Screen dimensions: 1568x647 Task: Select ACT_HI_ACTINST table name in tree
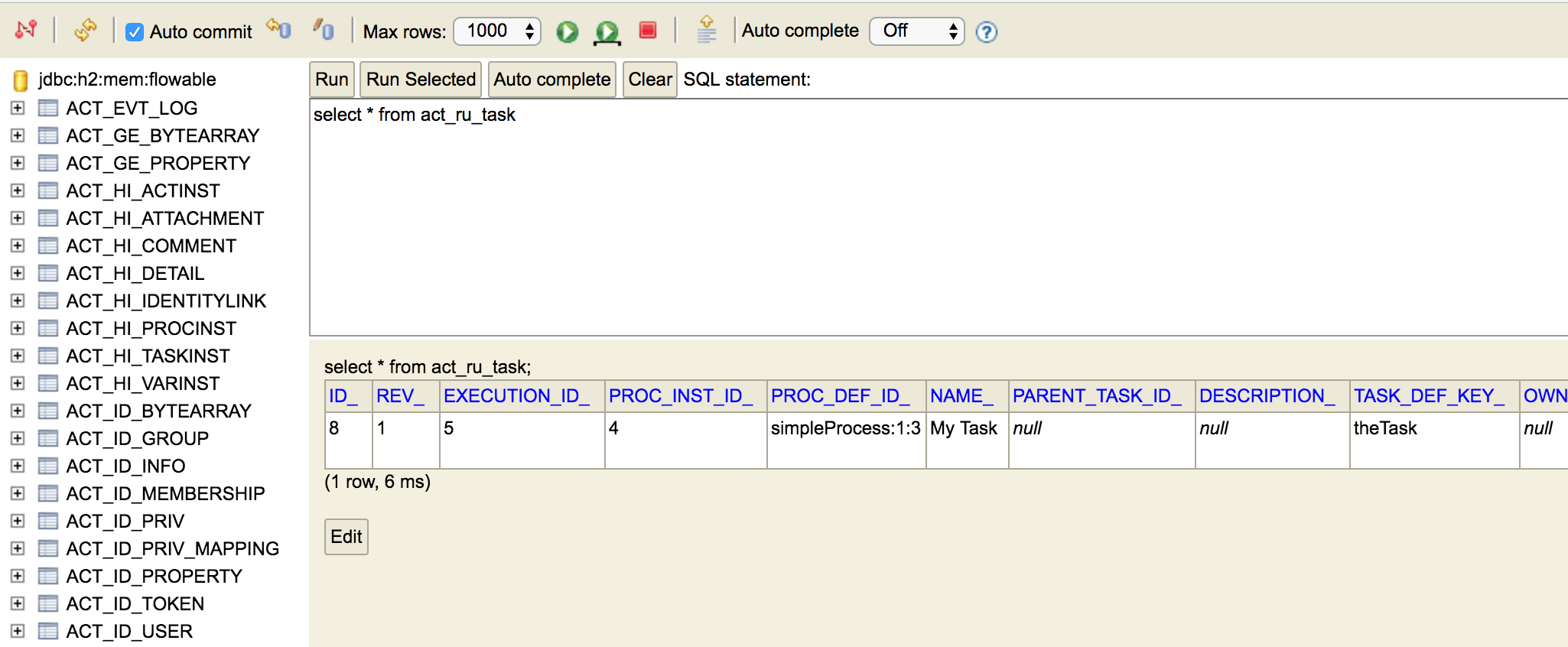click(x=143, y=190)
